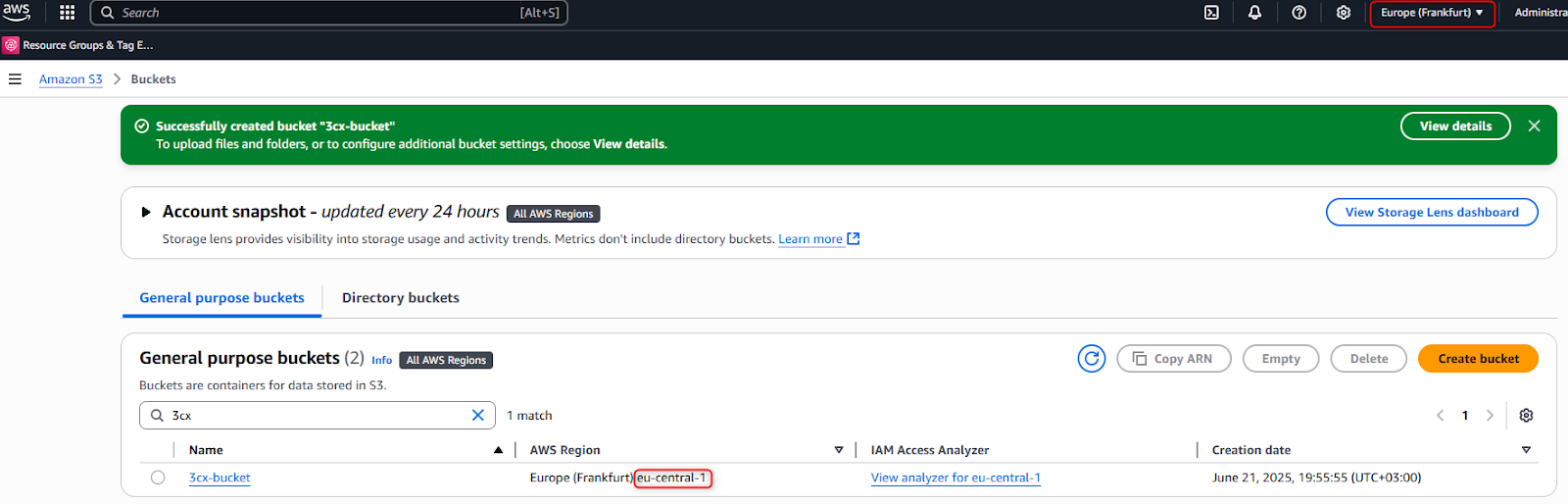Open the settings gear in top bar
Viewport: 1568px width, 504px height.
(x=1344, y=13)
